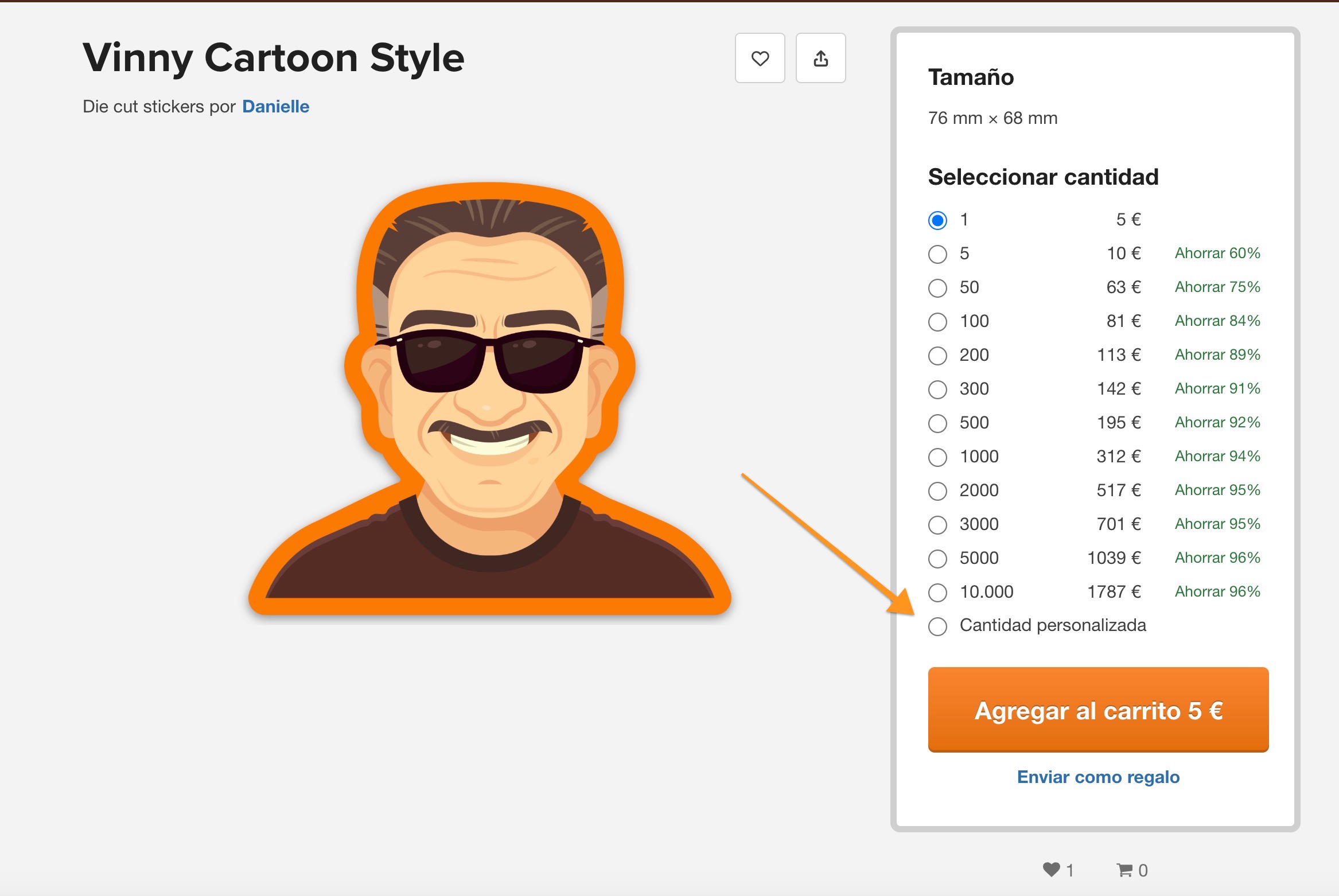Choose 2000 stickers quantity option
The height and width of the screenshot is (896, 1339).
[x=937, y=491]
